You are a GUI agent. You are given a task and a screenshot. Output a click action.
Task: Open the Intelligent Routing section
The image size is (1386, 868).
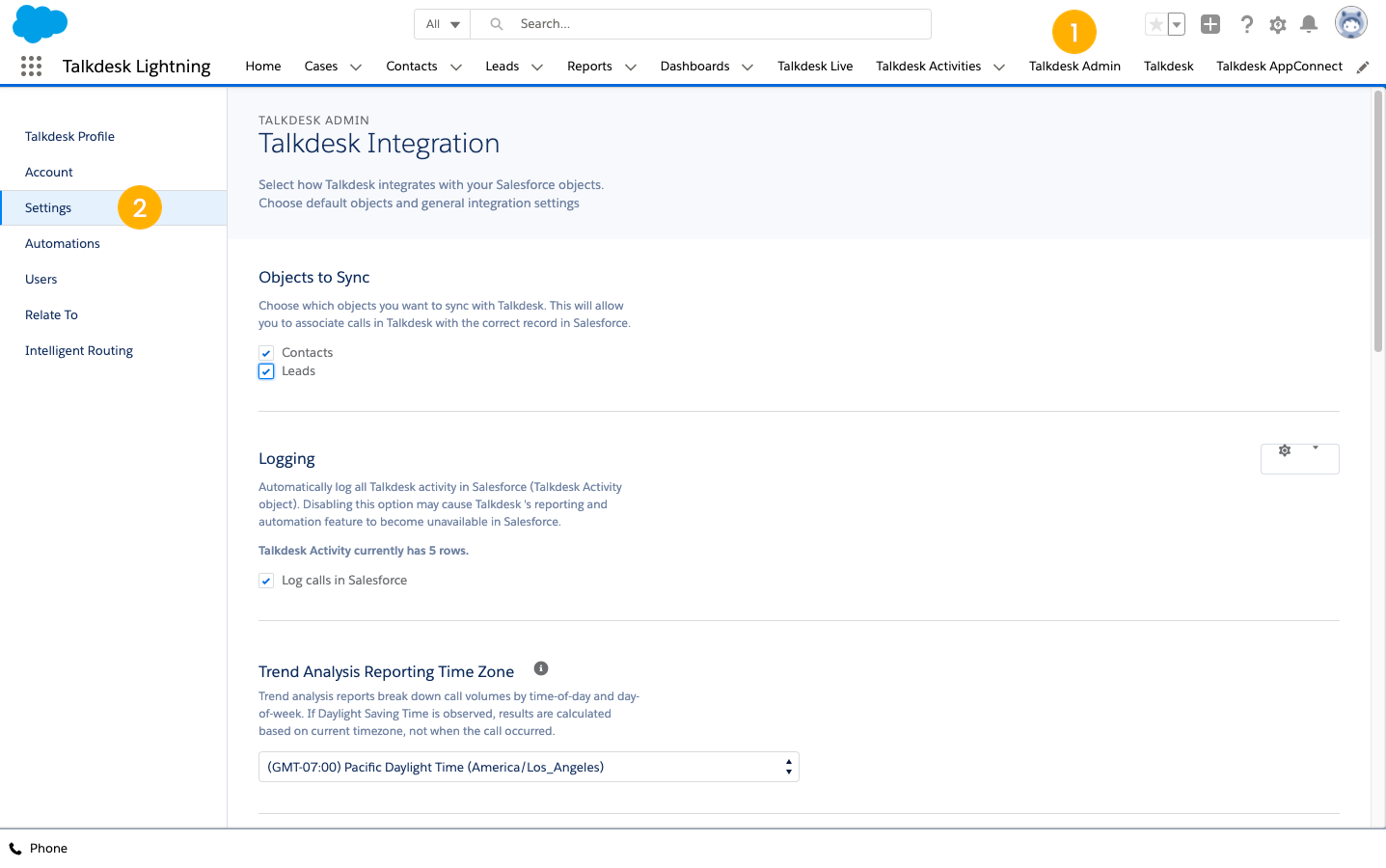(78, 350)
